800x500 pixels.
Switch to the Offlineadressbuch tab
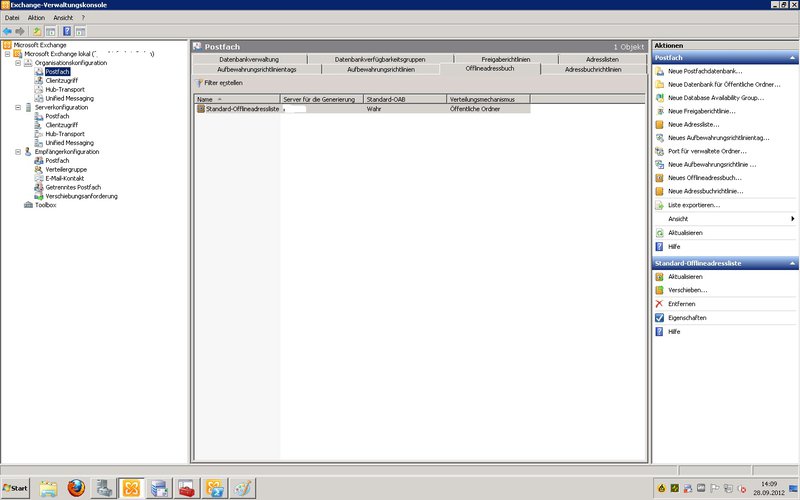[490, 68]
